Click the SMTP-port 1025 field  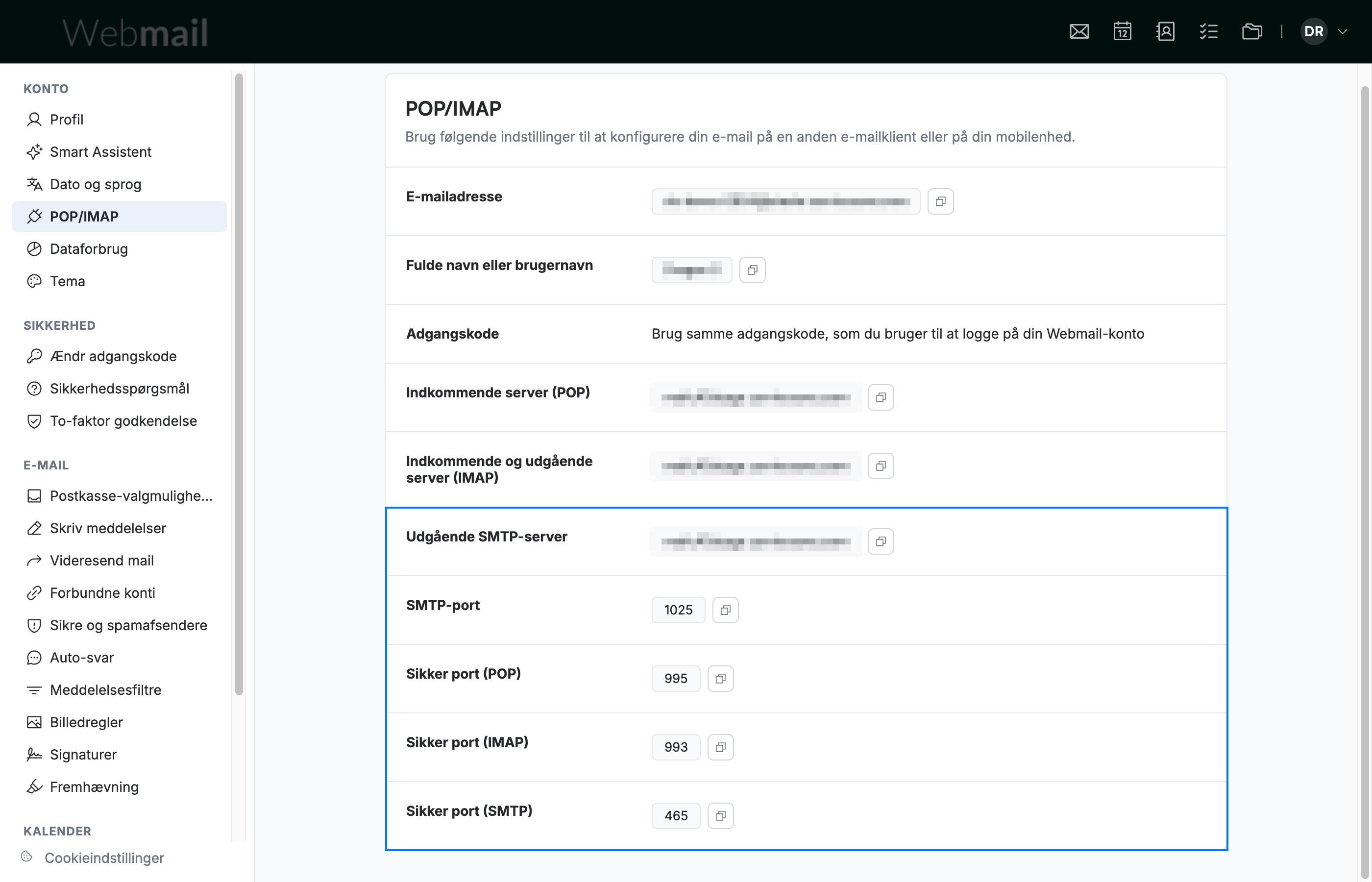679,610
